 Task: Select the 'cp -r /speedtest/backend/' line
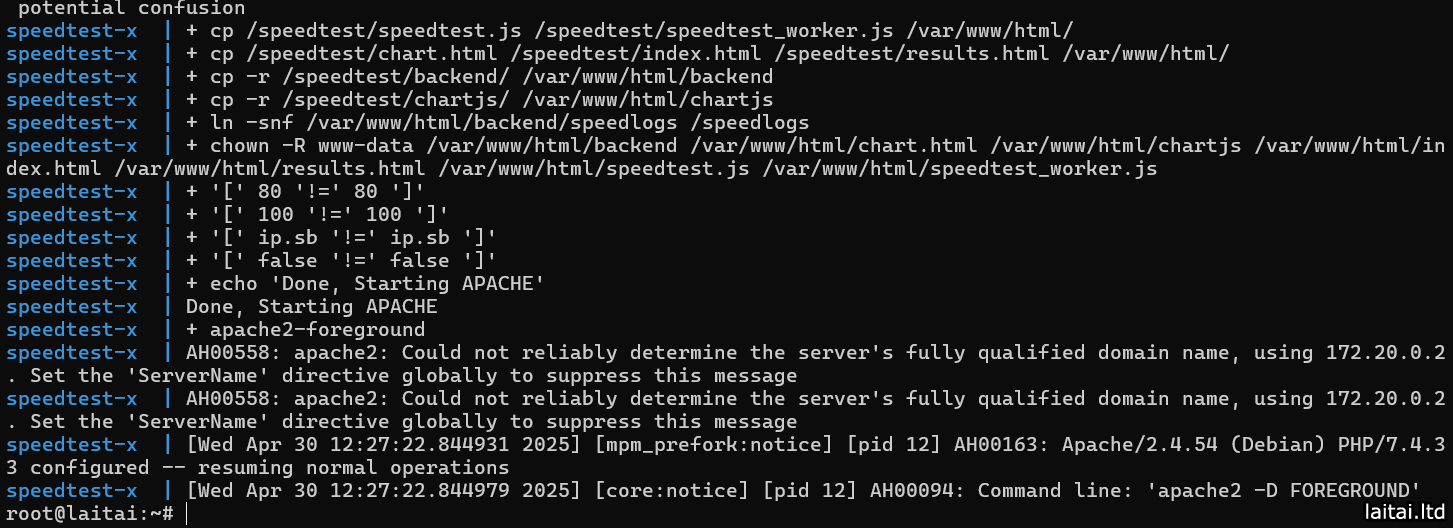point(479,77)
